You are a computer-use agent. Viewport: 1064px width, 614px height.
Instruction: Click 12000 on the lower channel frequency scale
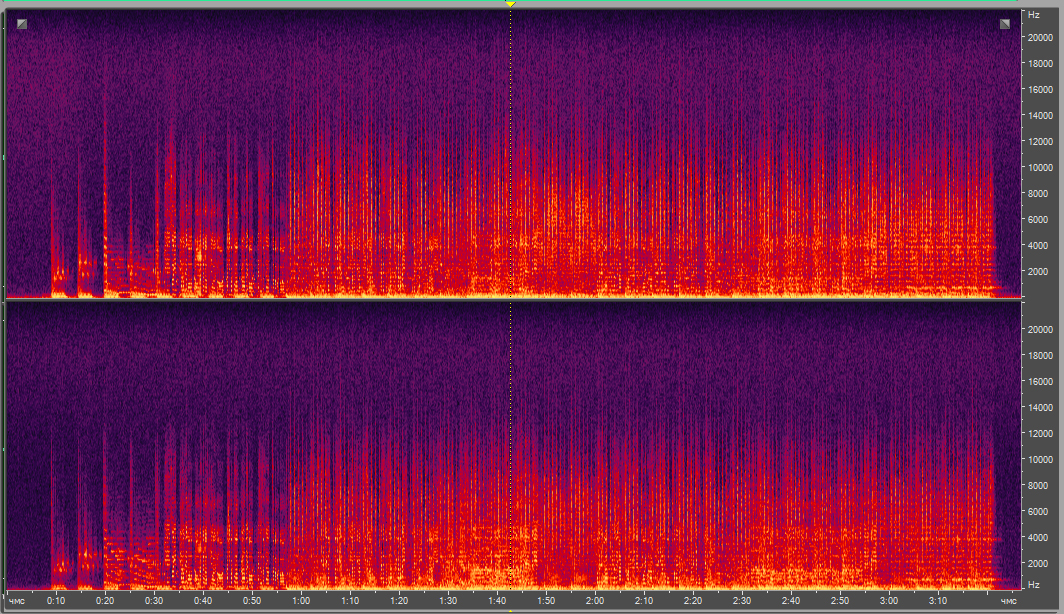click(x=1040, y=434)
